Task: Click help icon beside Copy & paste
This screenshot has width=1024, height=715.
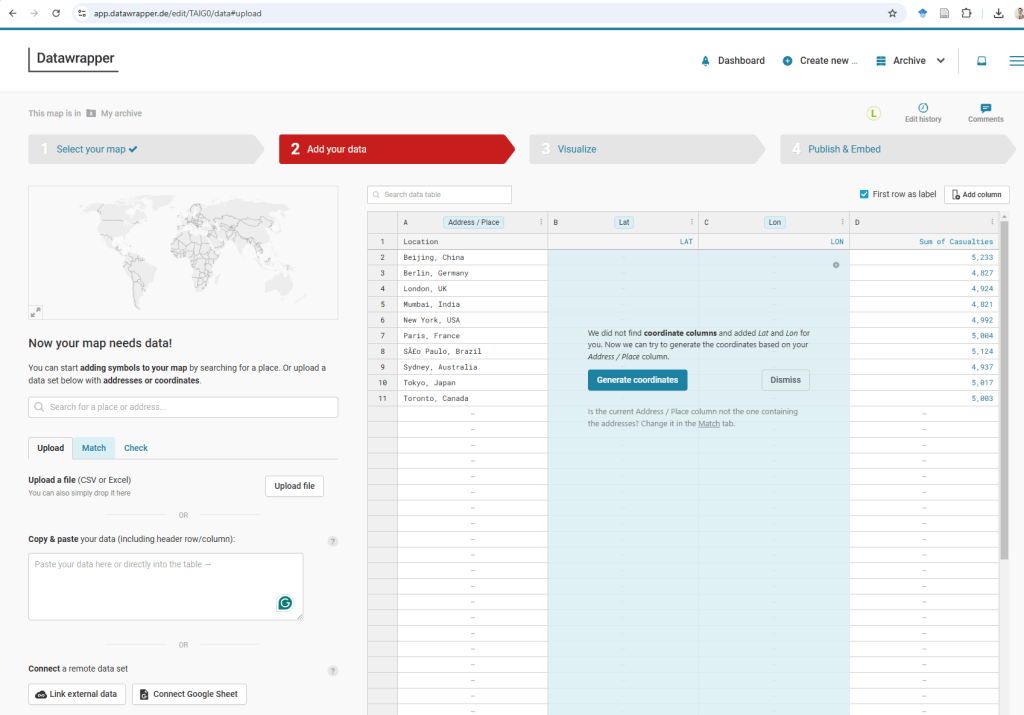Action: point(333,541)
